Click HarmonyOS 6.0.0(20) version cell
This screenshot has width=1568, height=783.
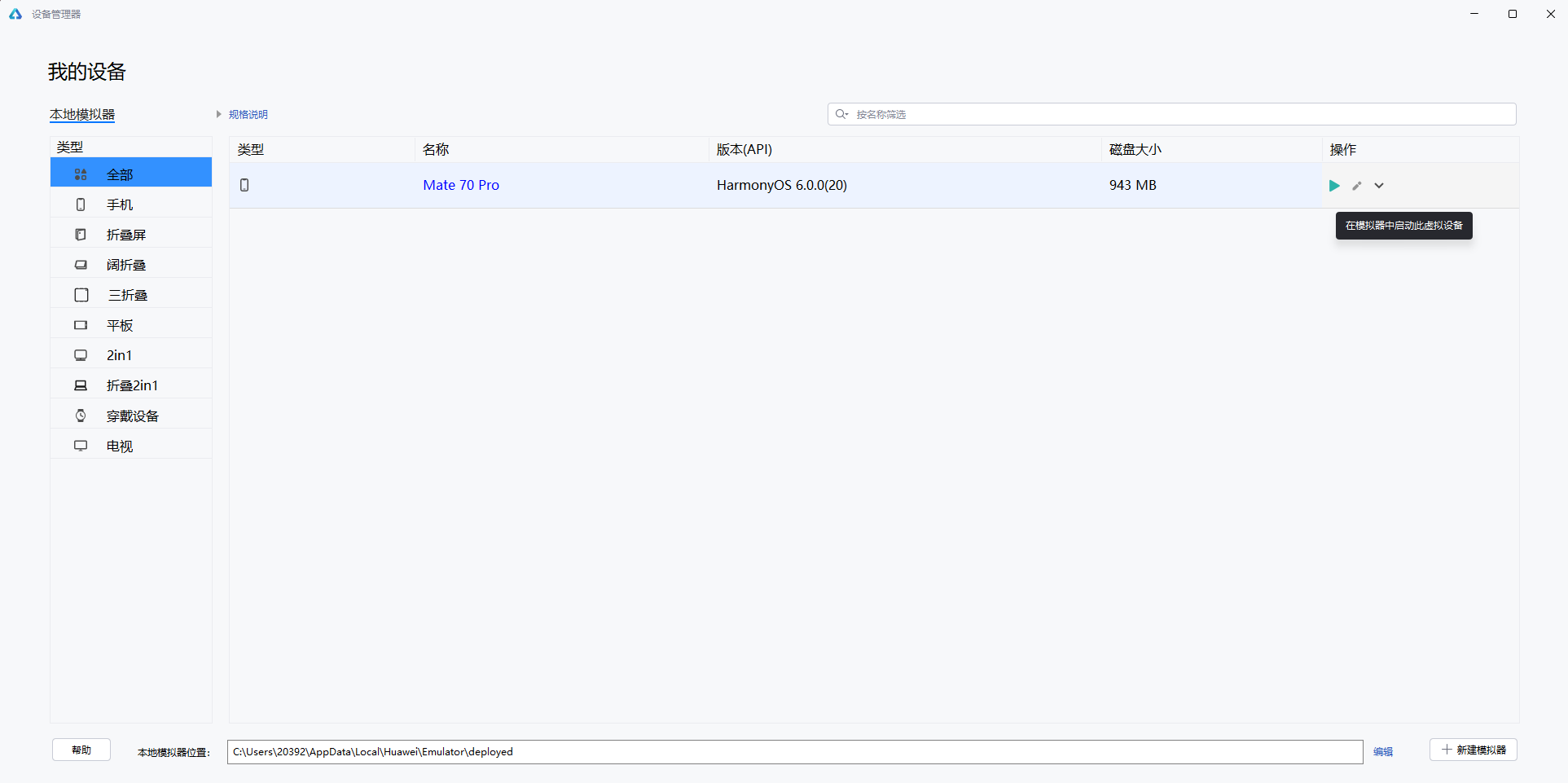click(x=782, y=185)
